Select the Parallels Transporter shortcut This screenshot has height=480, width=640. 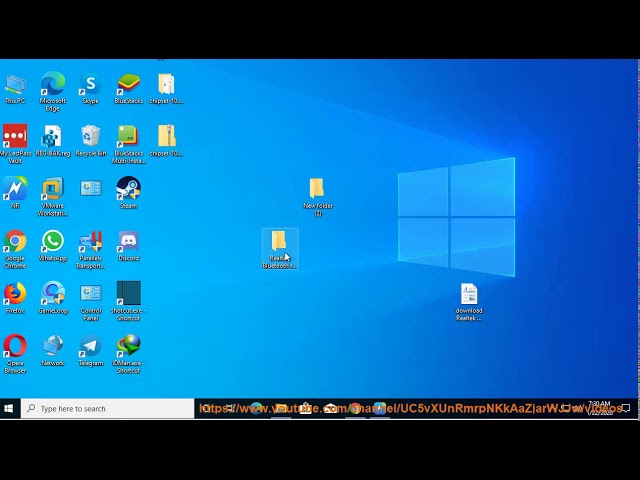click(91, 249)
